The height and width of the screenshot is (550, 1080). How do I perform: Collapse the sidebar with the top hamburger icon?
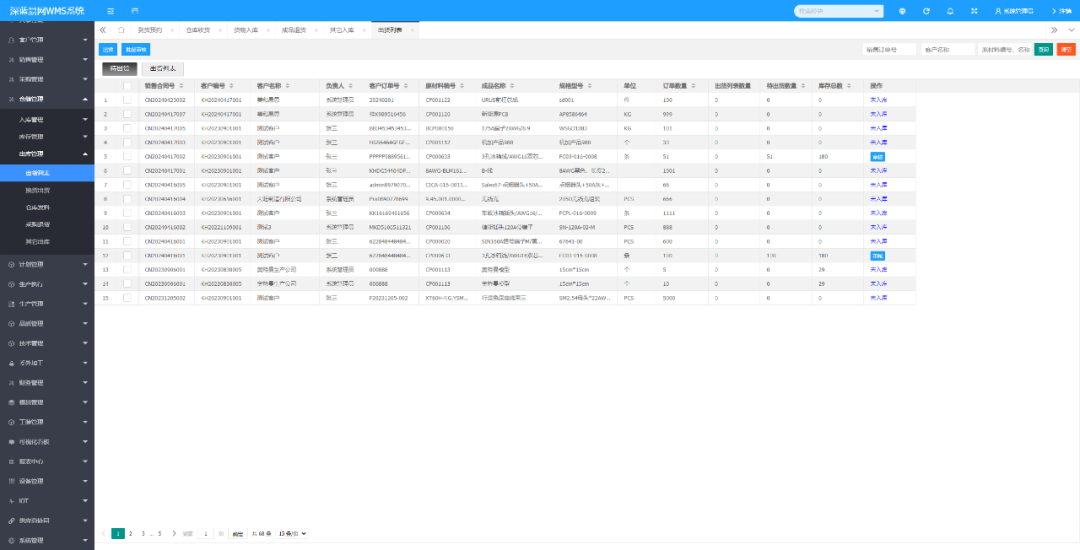click(111, 11)
